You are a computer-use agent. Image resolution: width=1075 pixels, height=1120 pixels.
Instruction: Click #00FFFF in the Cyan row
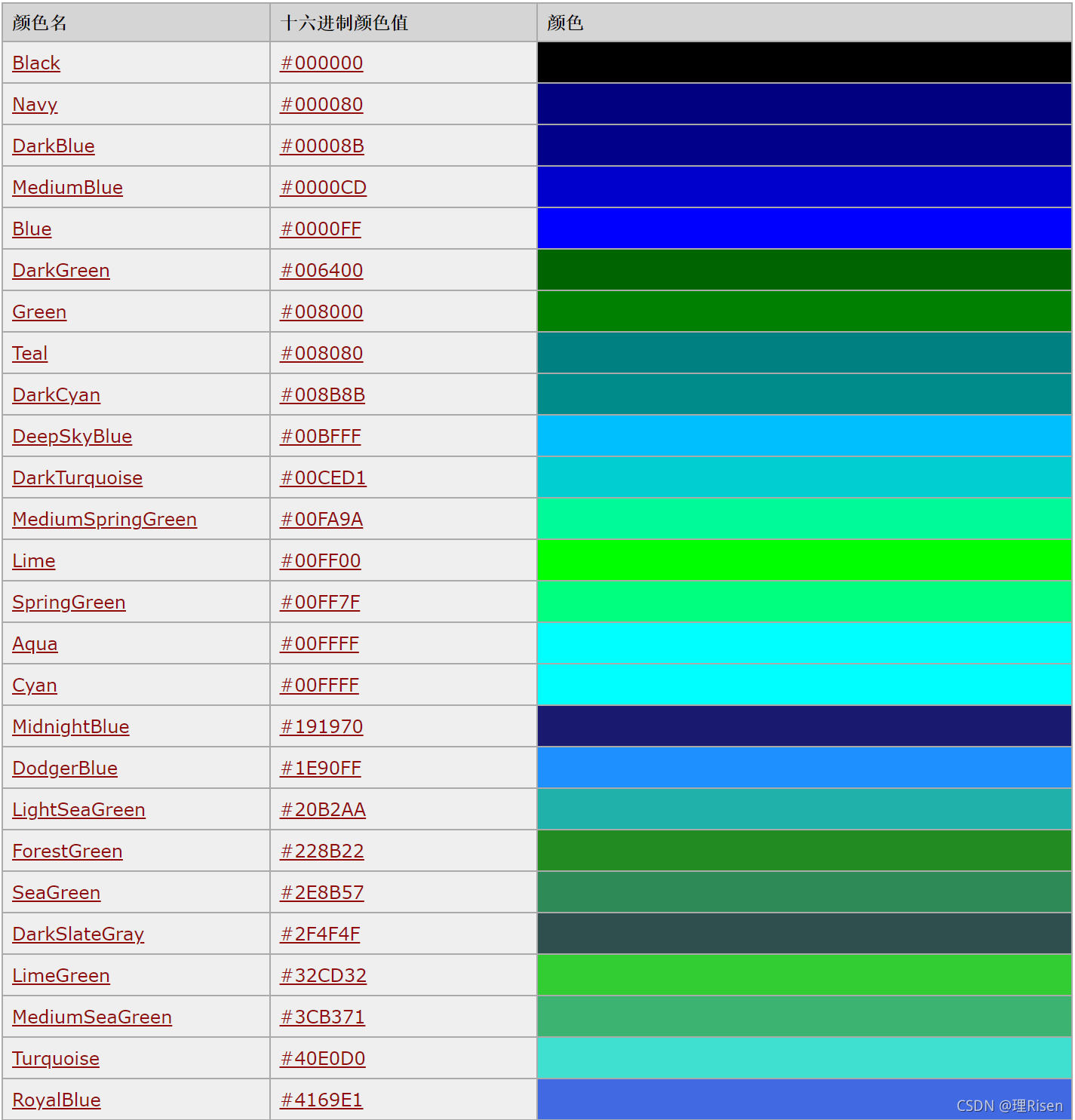click(320, 686)
